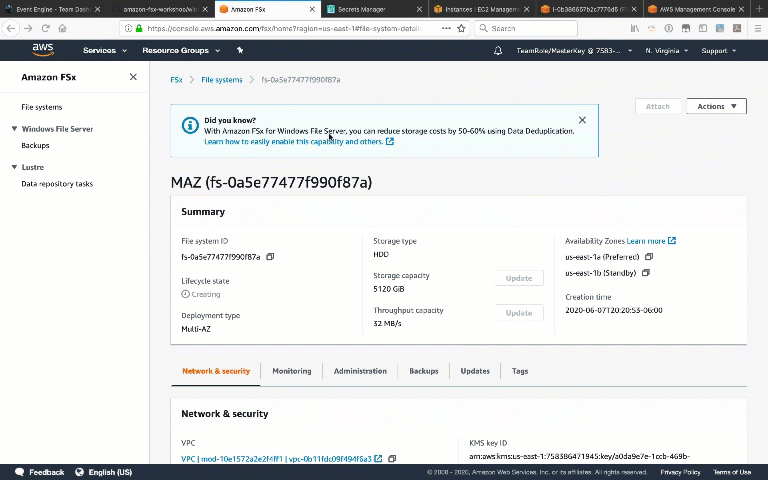The height and width of the screenshot is (480, 768).
Task: Expand the Resource Groups menu
Action: (x=181, y=50)
